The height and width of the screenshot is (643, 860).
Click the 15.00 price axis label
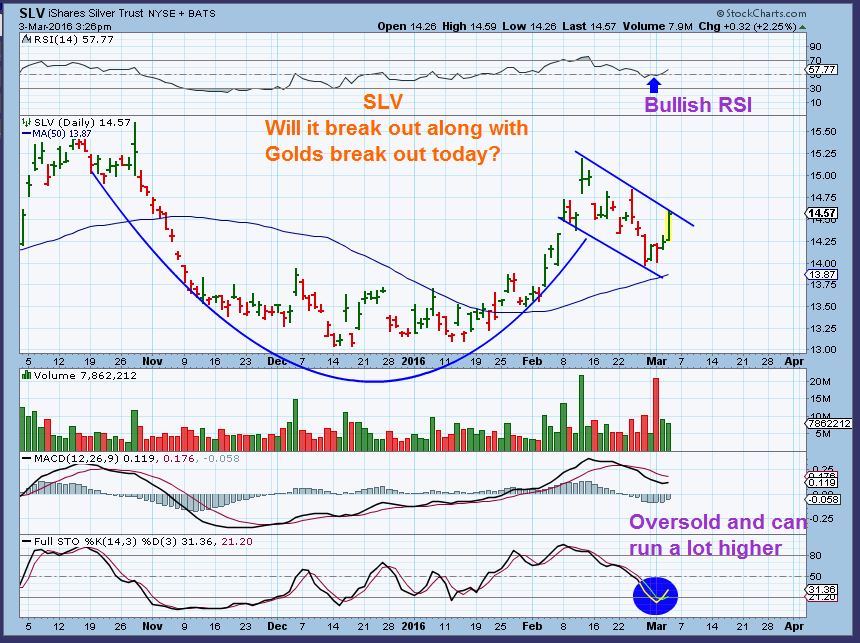tap(823, 176)
